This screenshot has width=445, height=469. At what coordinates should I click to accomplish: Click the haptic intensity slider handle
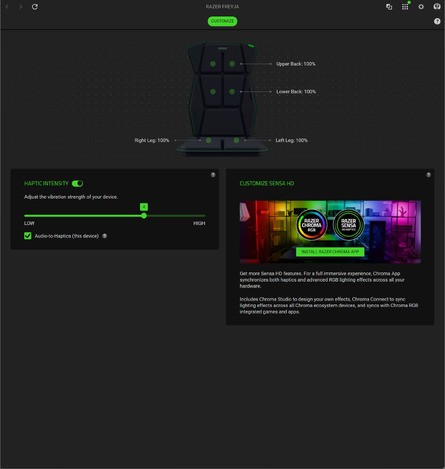pos(144,216)
